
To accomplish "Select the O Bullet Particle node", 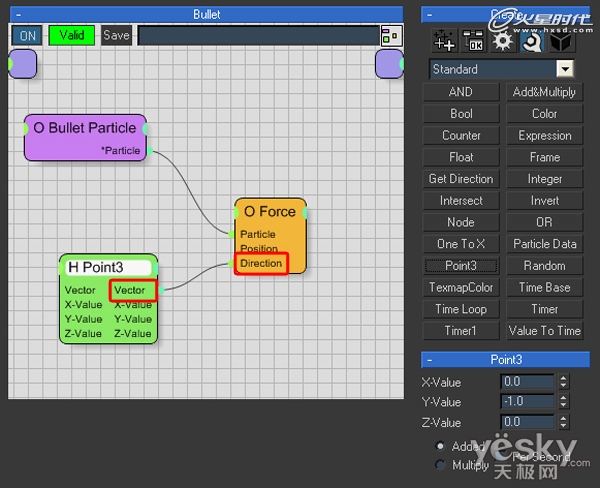I will point(85,138).
